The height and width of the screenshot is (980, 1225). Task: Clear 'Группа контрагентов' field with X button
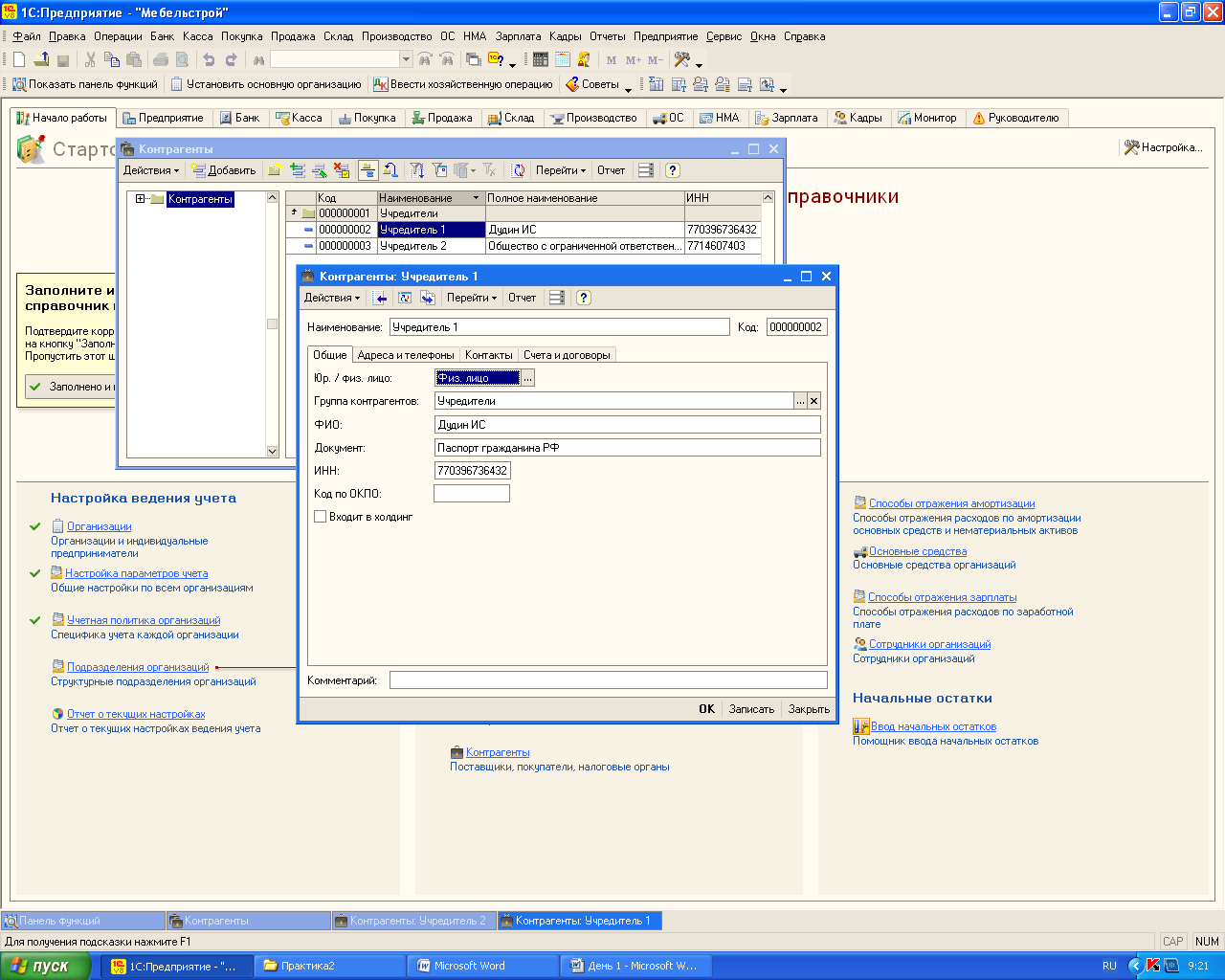click(x=813, y=401)
